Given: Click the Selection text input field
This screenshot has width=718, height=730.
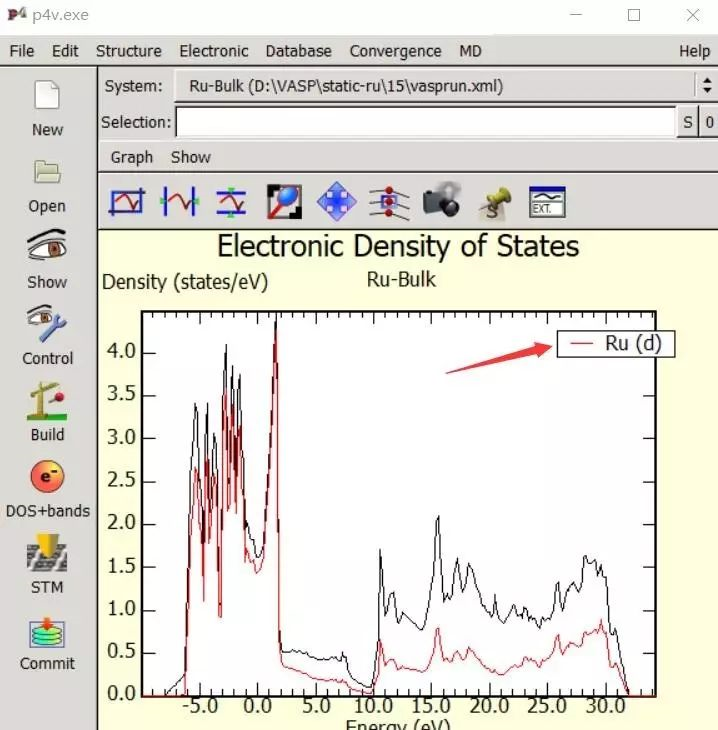Looking at the screenshot, I should coord(426,122).
